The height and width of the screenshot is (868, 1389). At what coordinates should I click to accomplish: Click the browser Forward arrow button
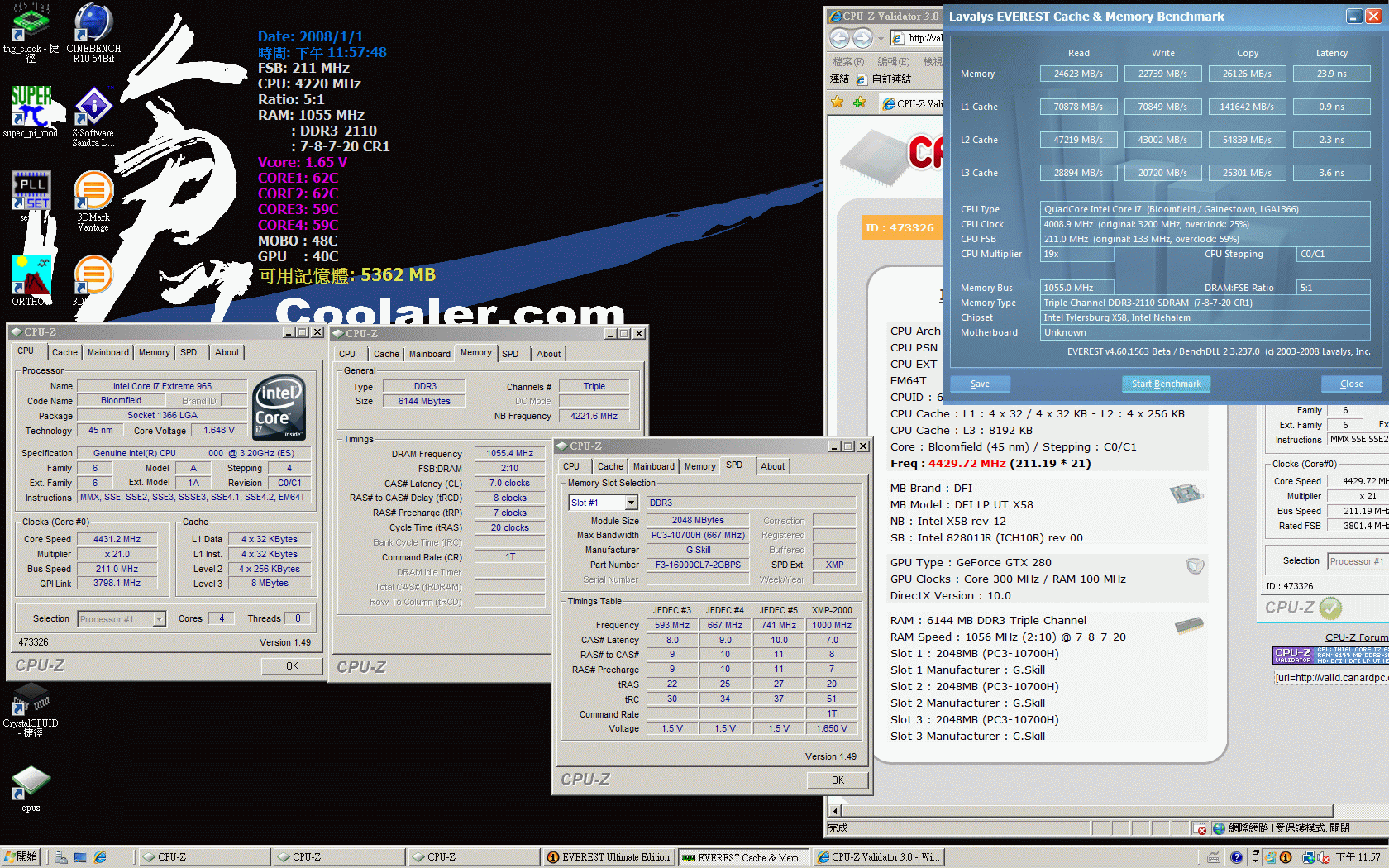coord(862,38)
